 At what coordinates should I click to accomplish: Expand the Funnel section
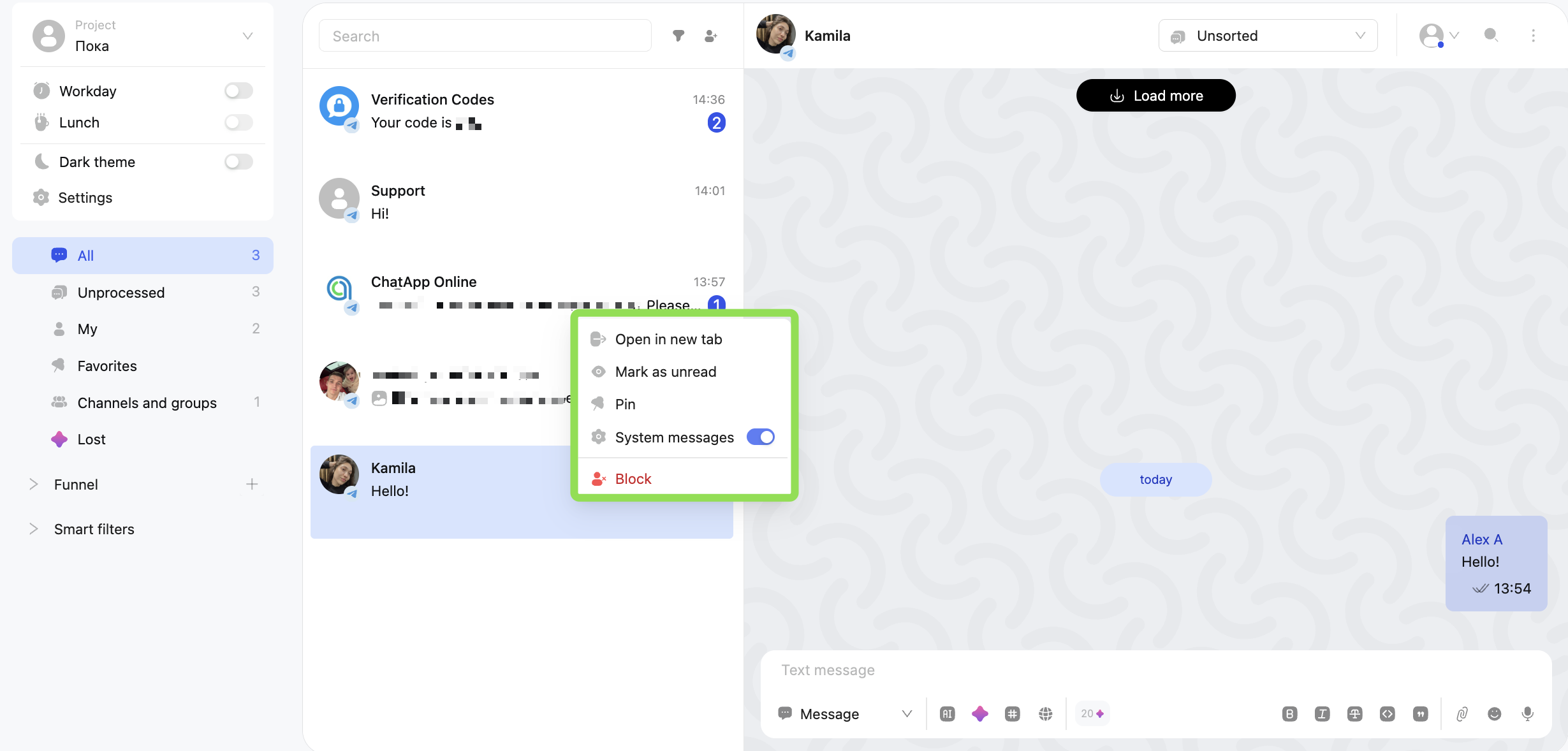[x=33, y=485]
